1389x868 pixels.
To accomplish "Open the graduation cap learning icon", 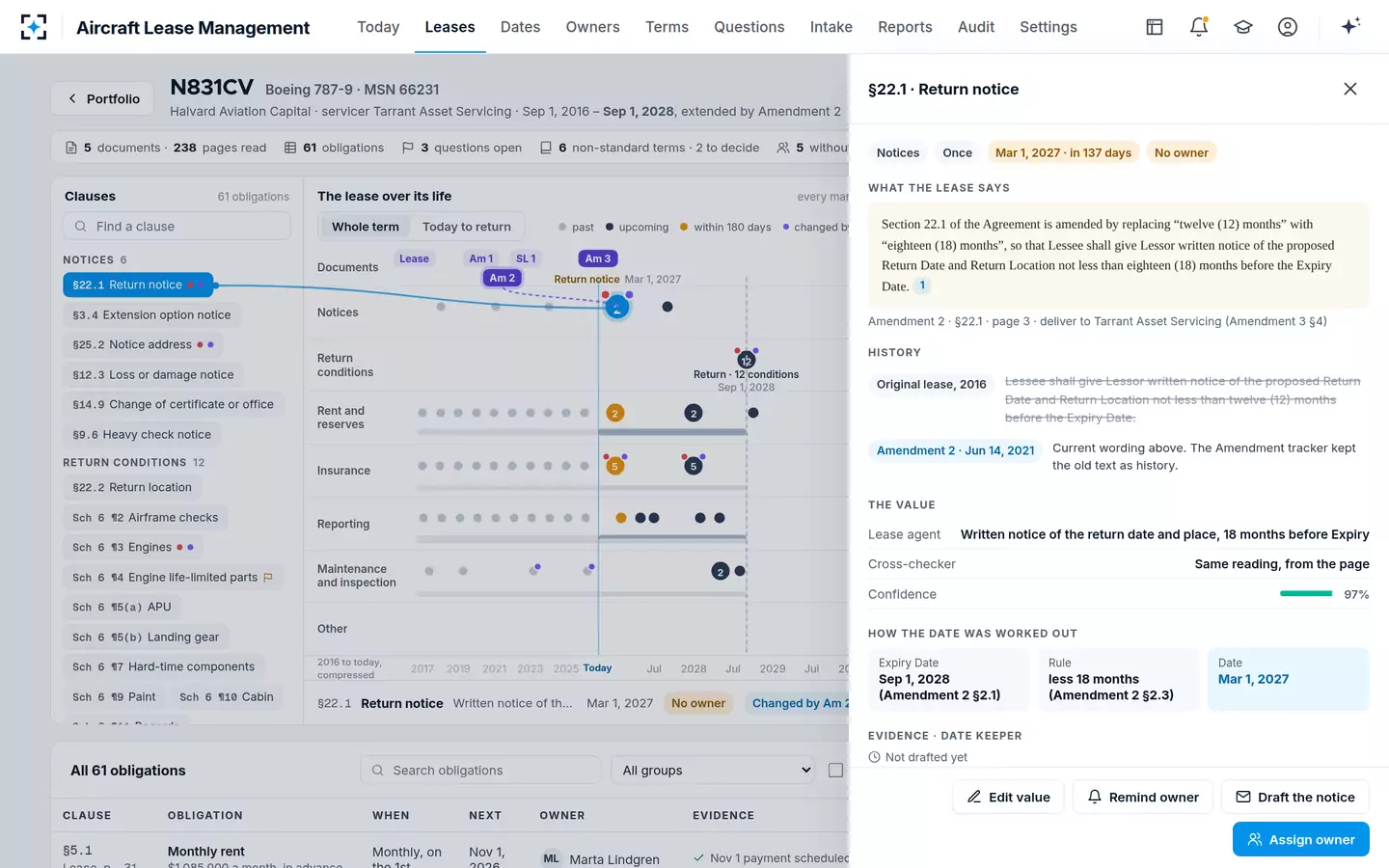I will 1243,27.
